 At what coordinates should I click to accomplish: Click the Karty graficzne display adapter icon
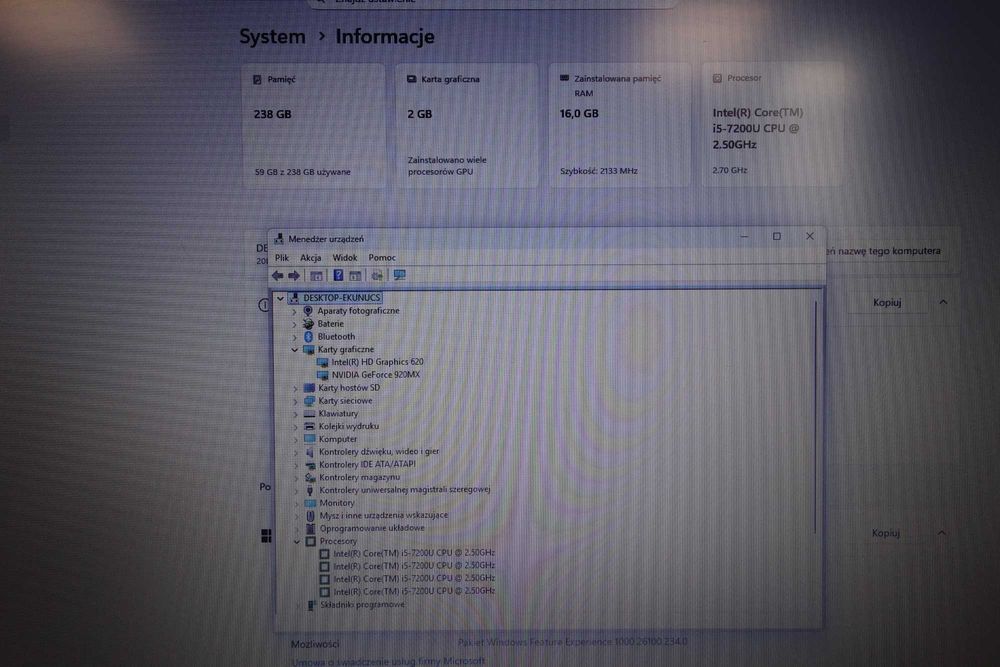tap(309, 349)
